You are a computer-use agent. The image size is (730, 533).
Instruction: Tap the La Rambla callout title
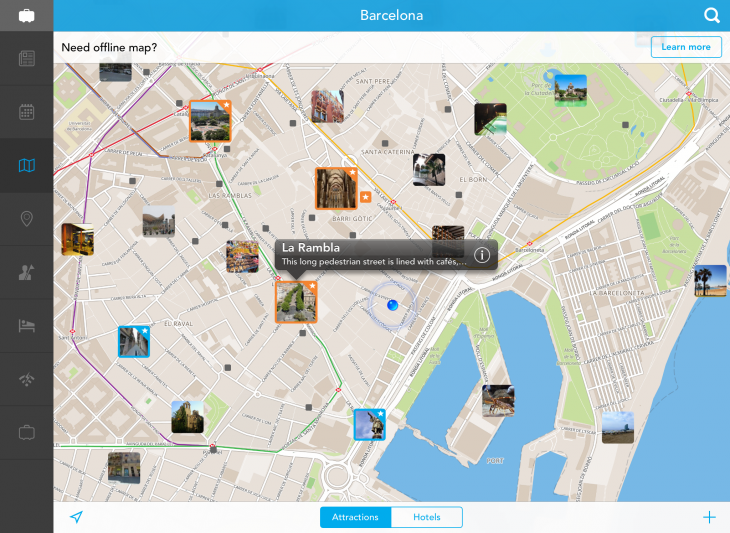pos(312,247)
